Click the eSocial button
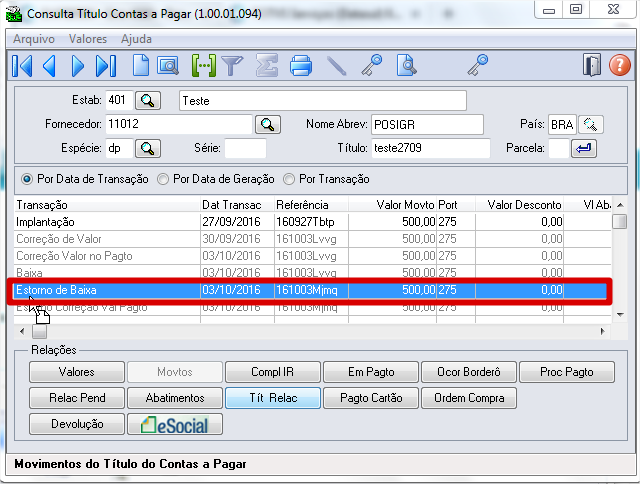 (x=175, y=424)
